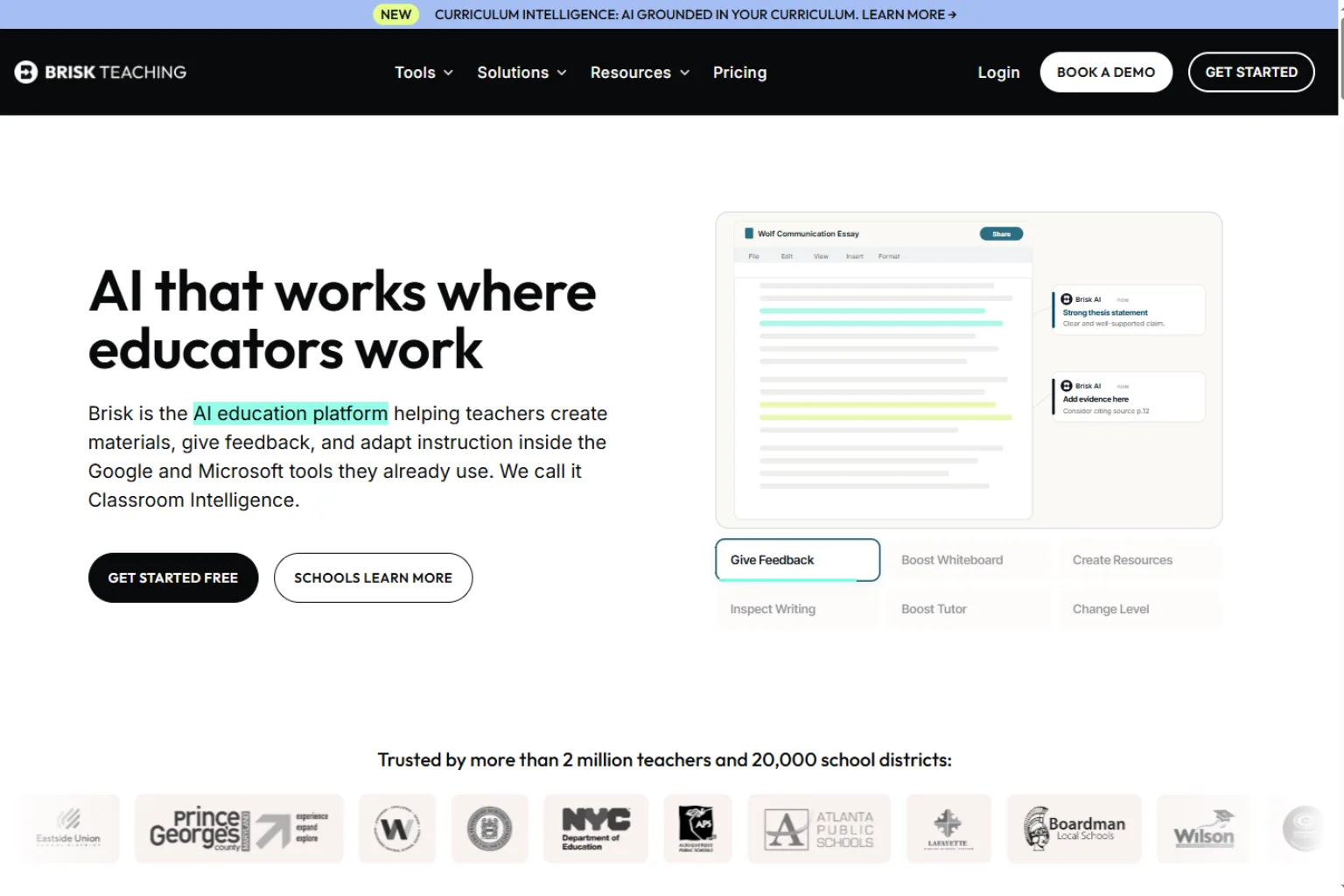Click the circular W district logo

[397, 829]
